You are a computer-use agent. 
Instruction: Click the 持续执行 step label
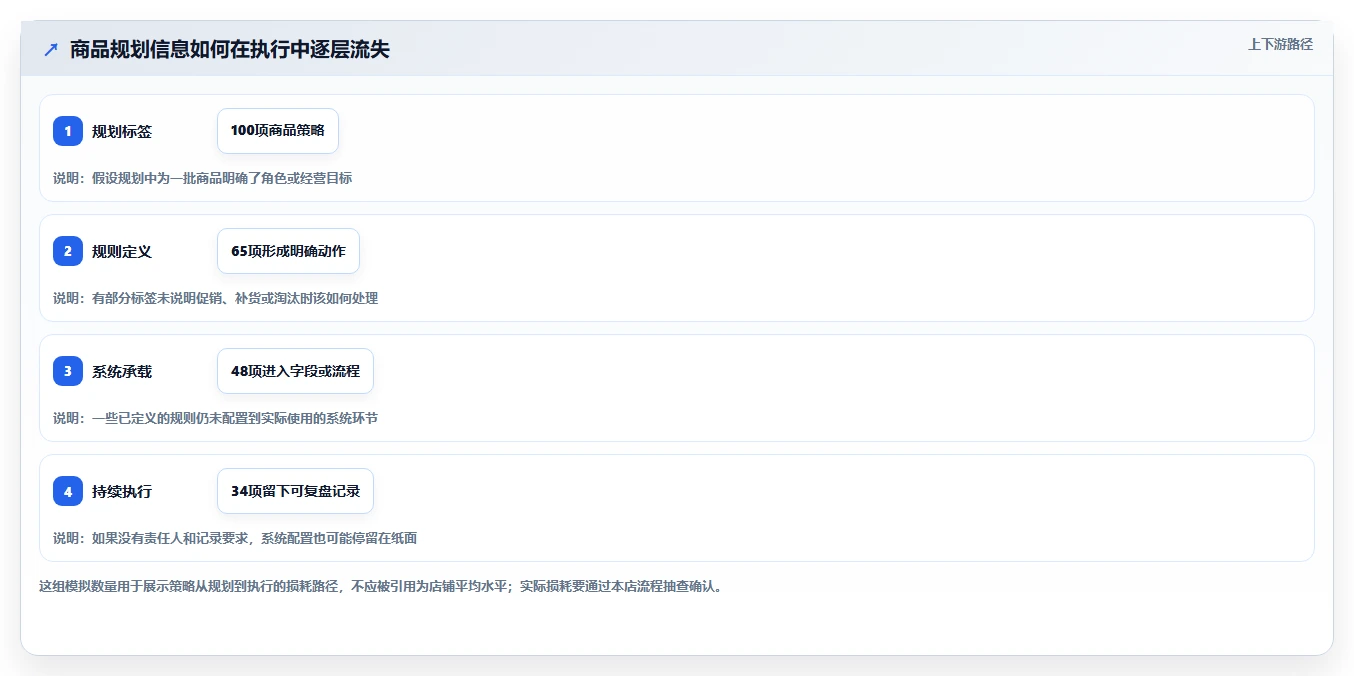(x=122, y=492)
